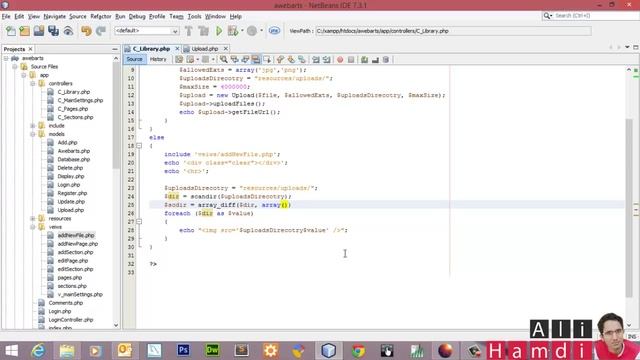Click the Build Project hammer icon
The height and width of the screenshot is (360, 640).
pos(189,31)
